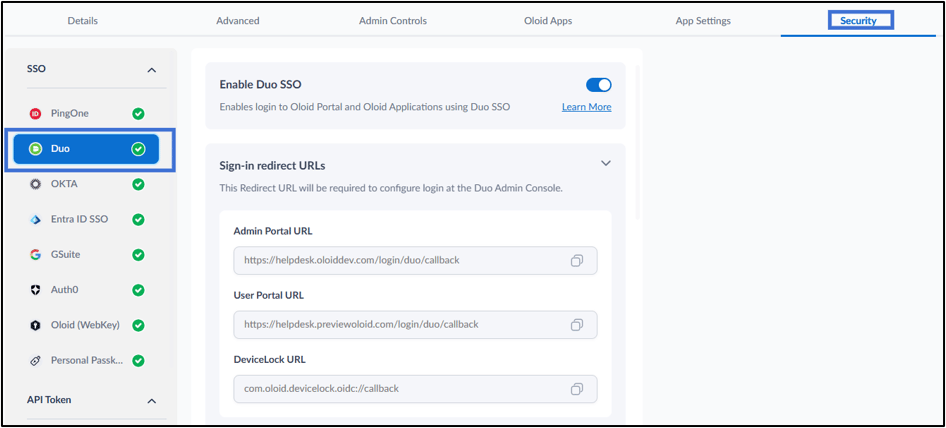This screenshot has height=428, width=946.
Task: Click the API Token section heading
Action: pos(49,400)
